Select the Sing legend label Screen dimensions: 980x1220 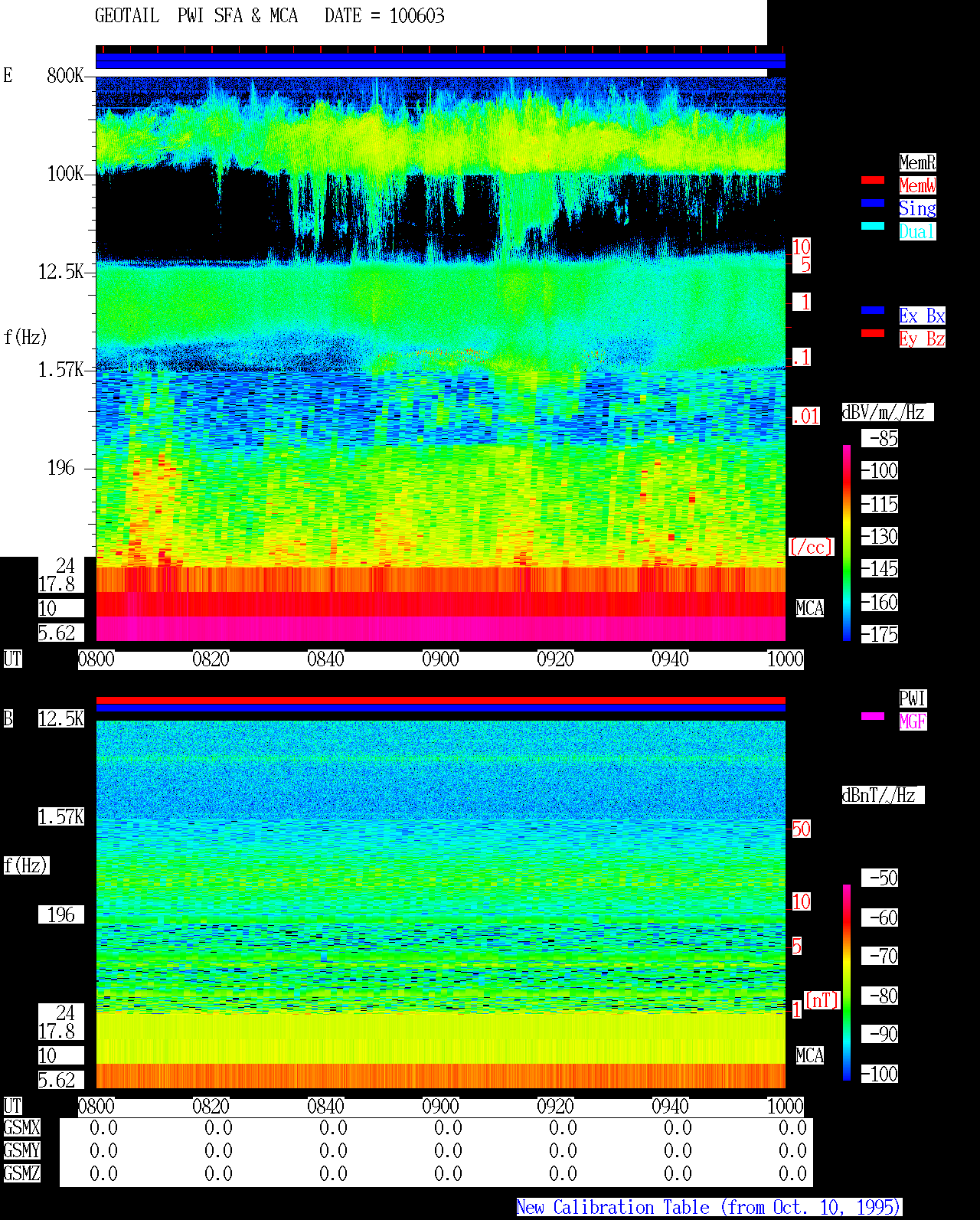click(x=917, y=208)
